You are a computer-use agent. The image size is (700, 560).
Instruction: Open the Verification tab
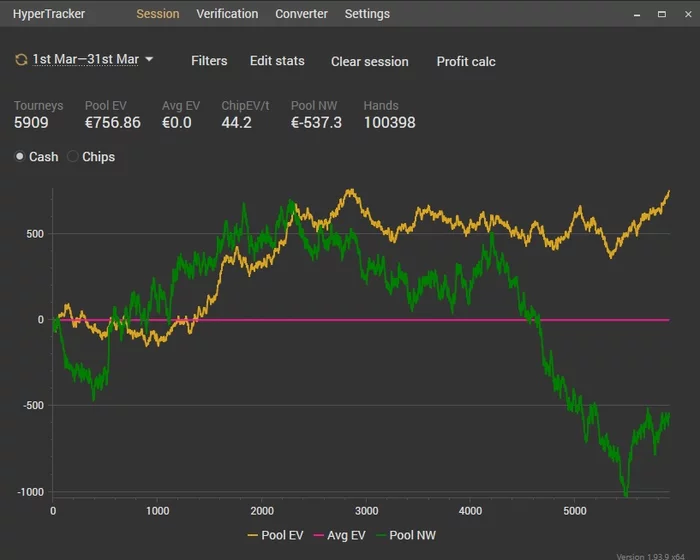point(227,14)
